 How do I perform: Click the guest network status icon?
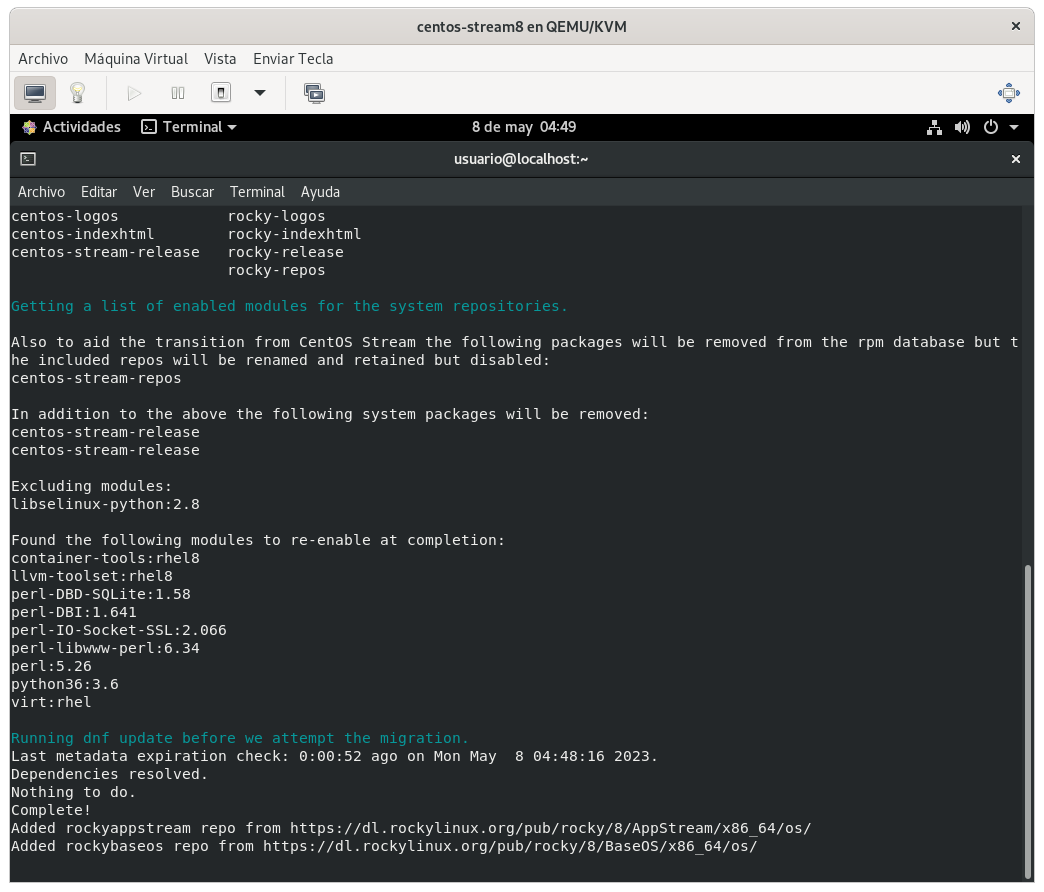(x=934, y=127)
